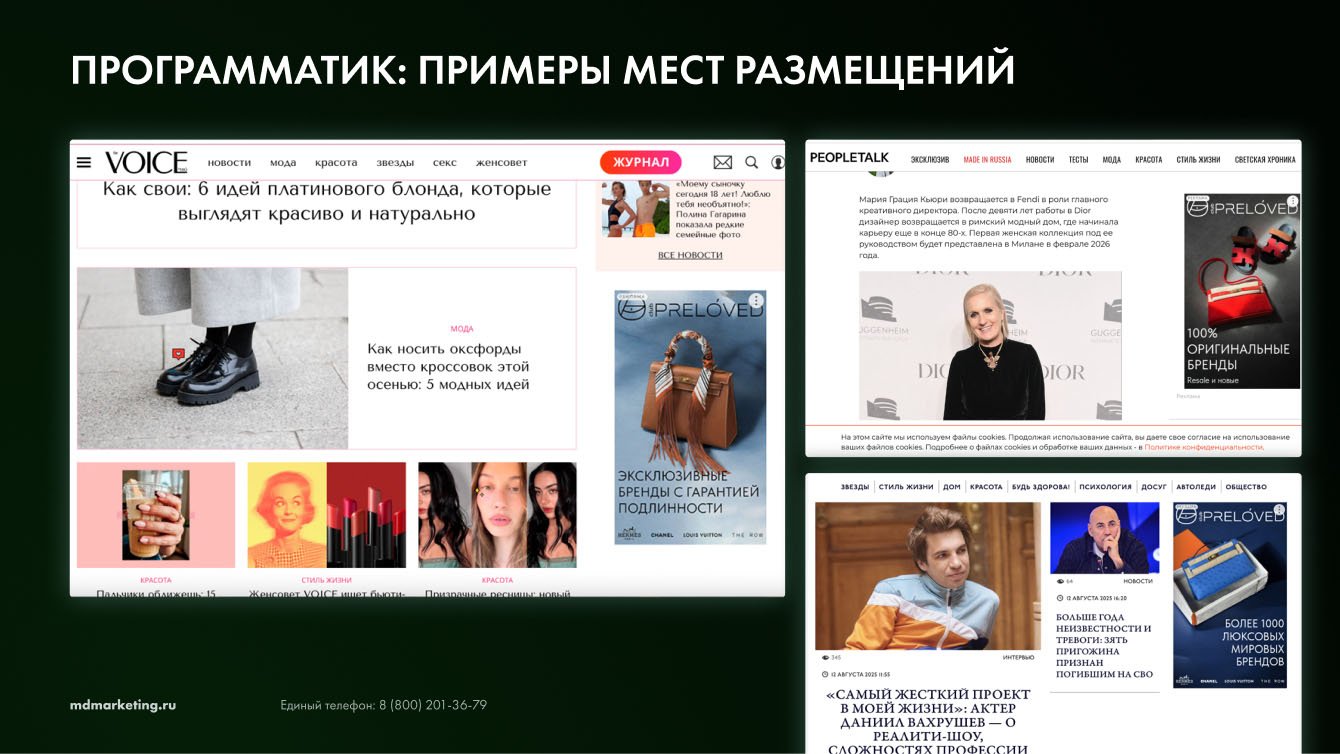This screenshot has height=754, width=1340.
Task: Open the three-dot menu on the brown handbag ad
Action: 757,300
